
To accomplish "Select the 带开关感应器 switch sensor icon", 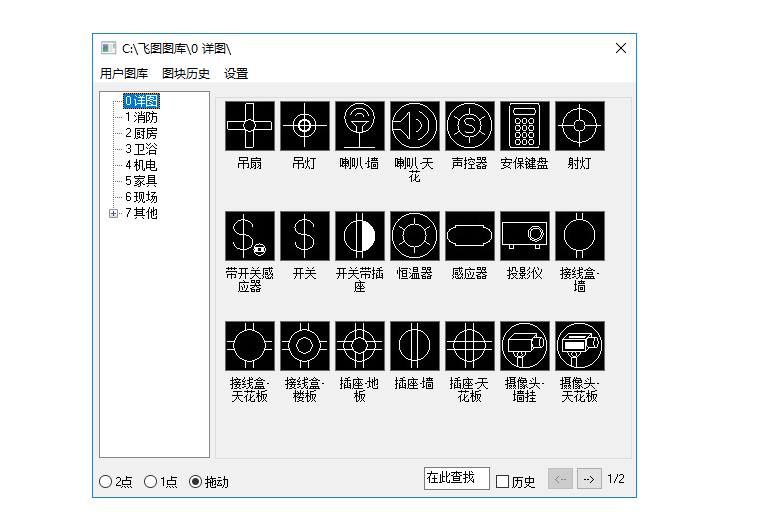I will (250, 236).
